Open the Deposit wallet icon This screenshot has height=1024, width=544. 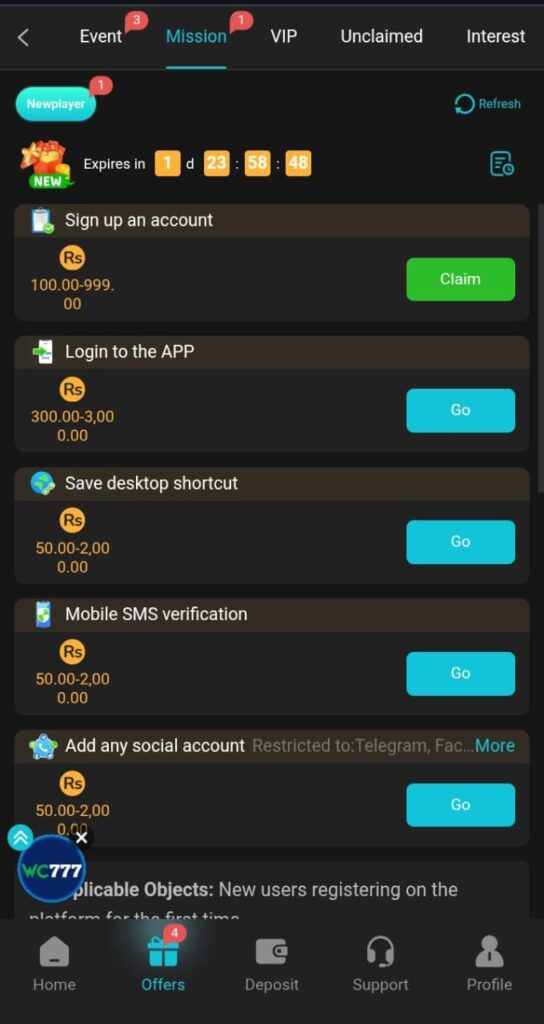(272, 953)
